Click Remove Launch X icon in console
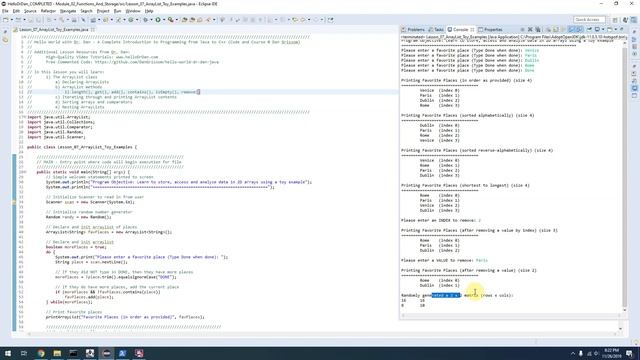Viewport: 640px width, 360px height. [x=530, y=29]
